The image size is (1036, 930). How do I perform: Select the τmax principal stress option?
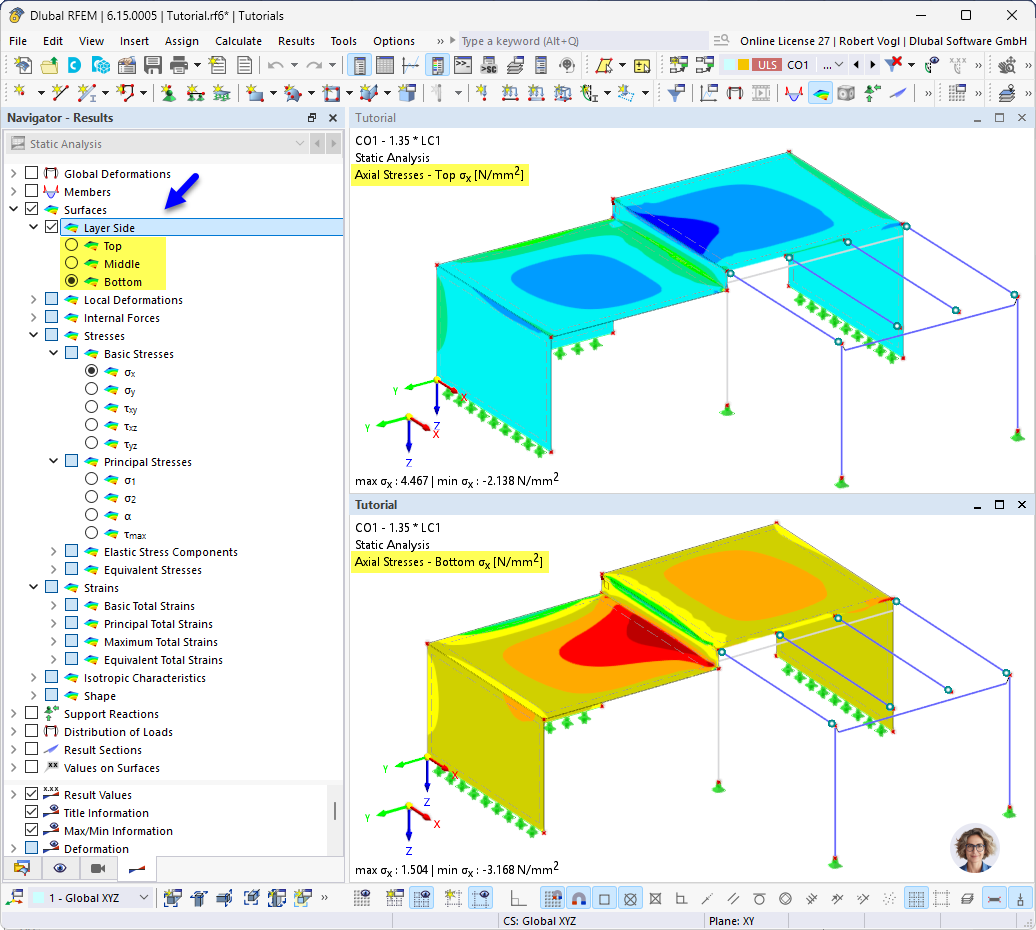(x=92, y=533)
